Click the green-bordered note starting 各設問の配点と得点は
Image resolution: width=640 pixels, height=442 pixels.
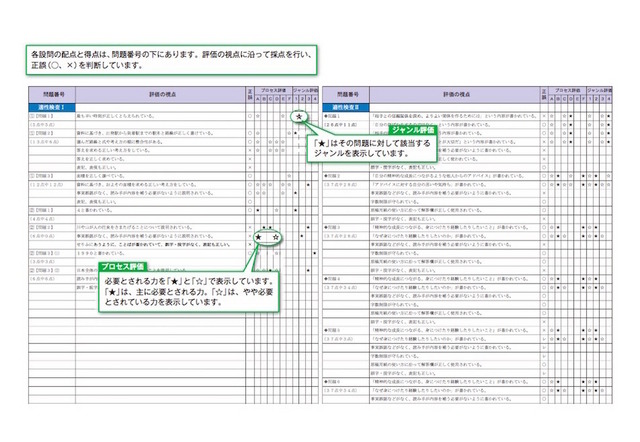(171, 60)
